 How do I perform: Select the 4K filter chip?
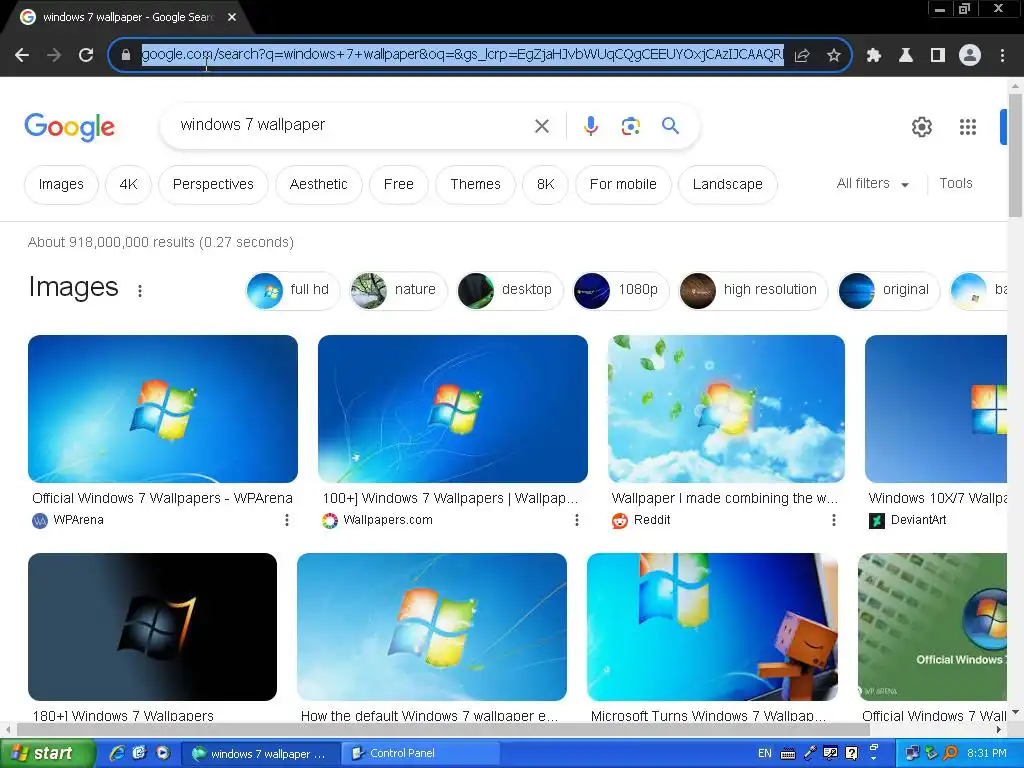[x=129, y=184]
